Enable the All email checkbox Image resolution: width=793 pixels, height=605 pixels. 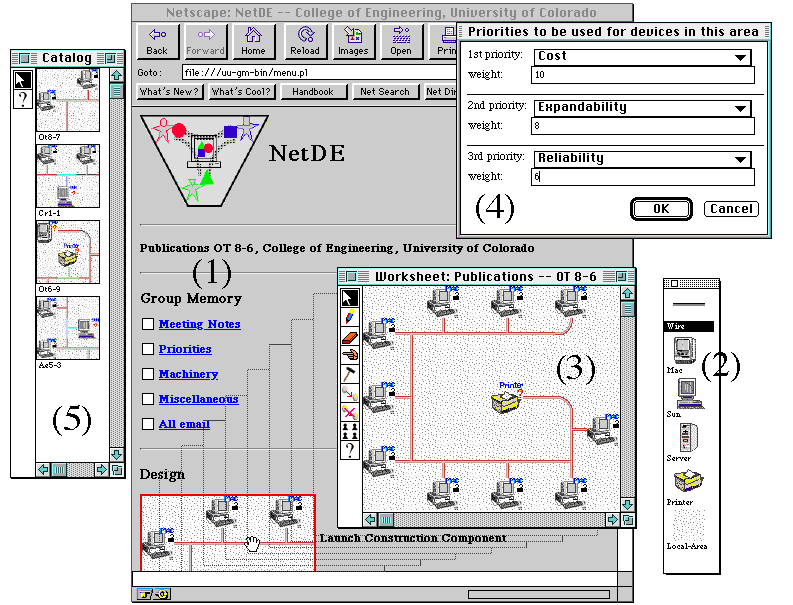click(x=148, y=424)
